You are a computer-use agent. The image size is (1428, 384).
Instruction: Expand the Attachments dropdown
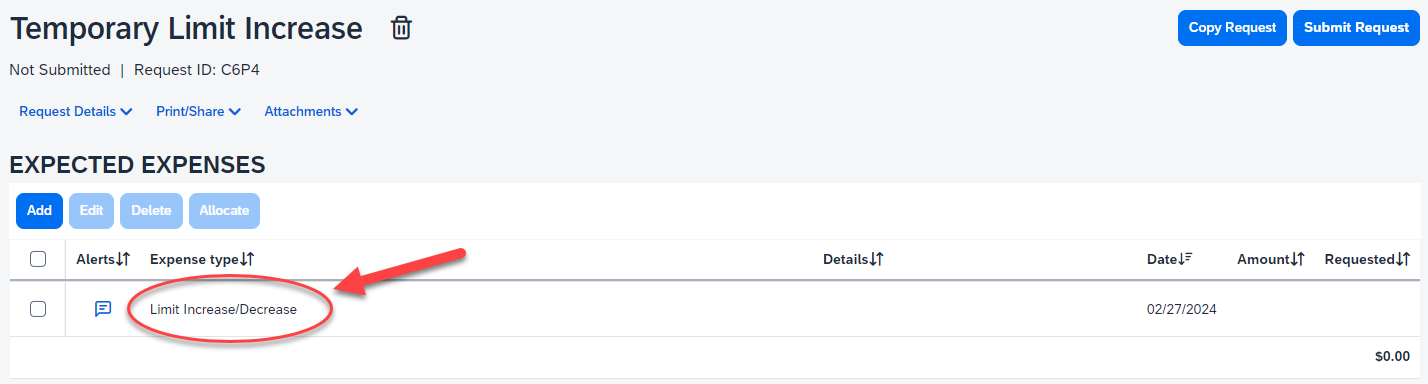click(x=311, y=112)
